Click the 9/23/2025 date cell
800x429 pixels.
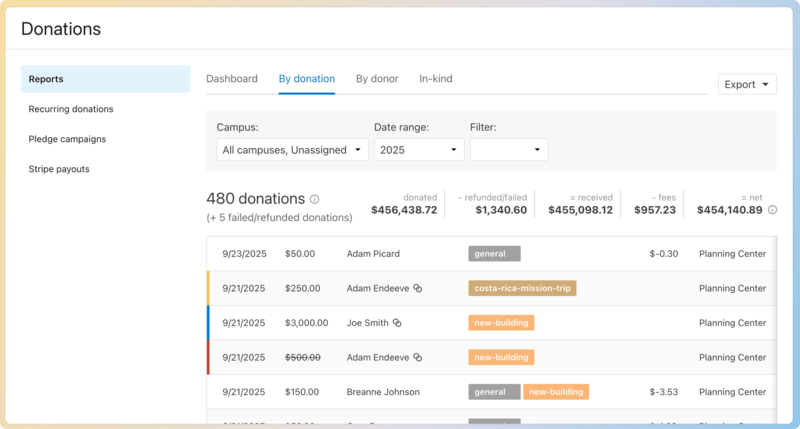[244, 254]
